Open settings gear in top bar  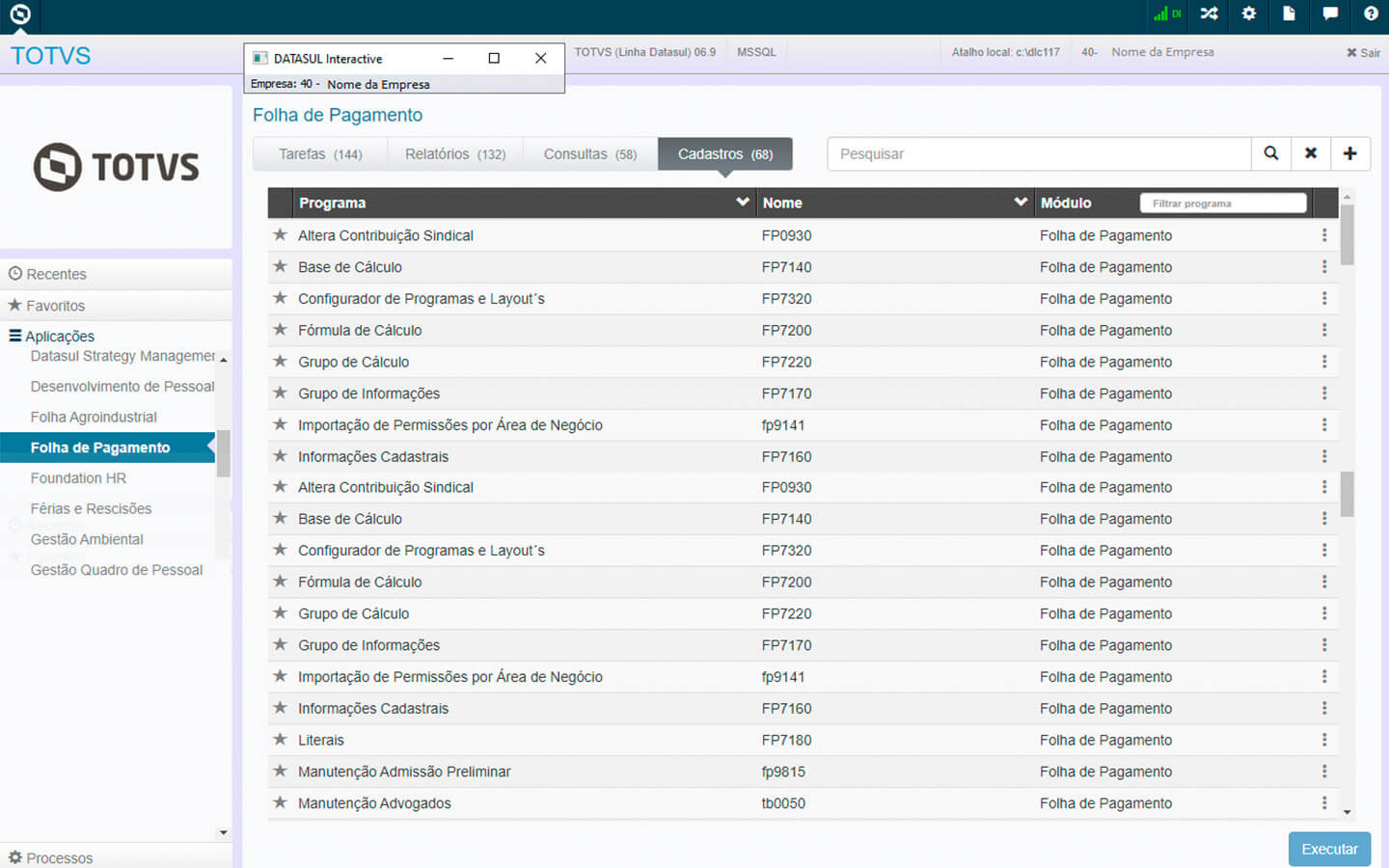1249,14
